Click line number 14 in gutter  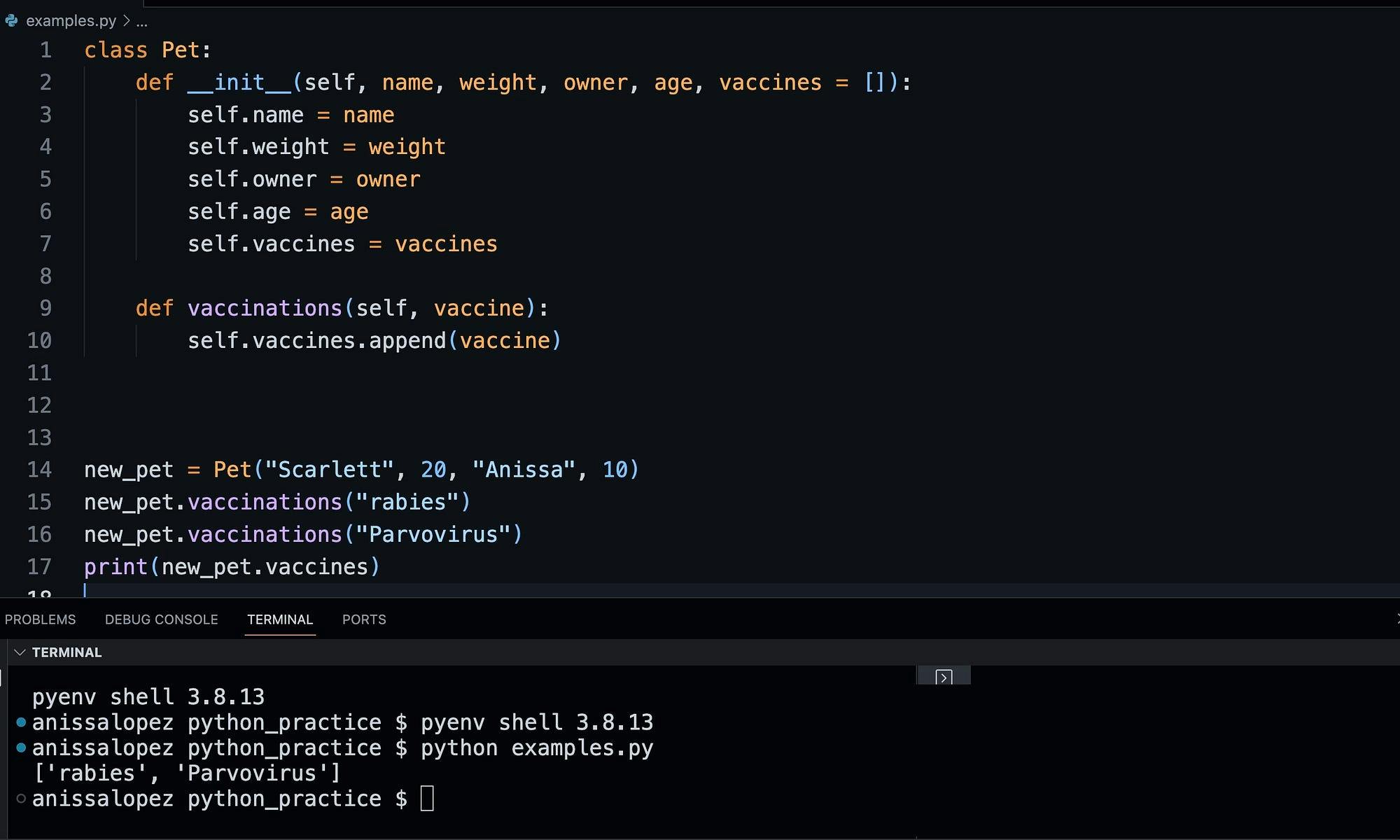[39, 469]
